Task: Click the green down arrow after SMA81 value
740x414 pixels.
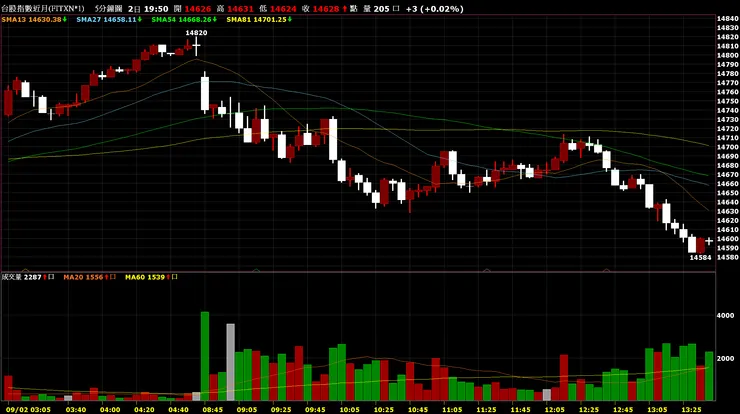Action: tap(290, 19)
